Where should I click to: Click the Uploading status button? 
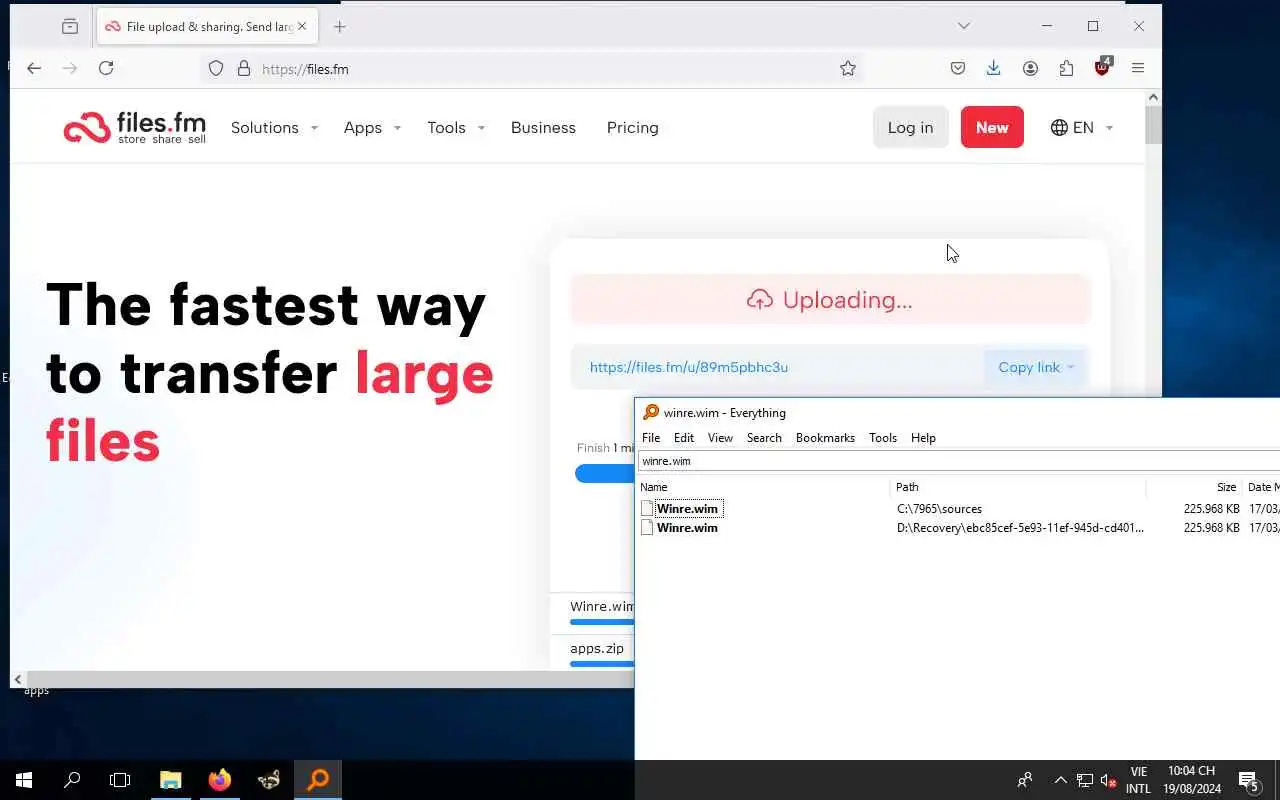[830, 300]
